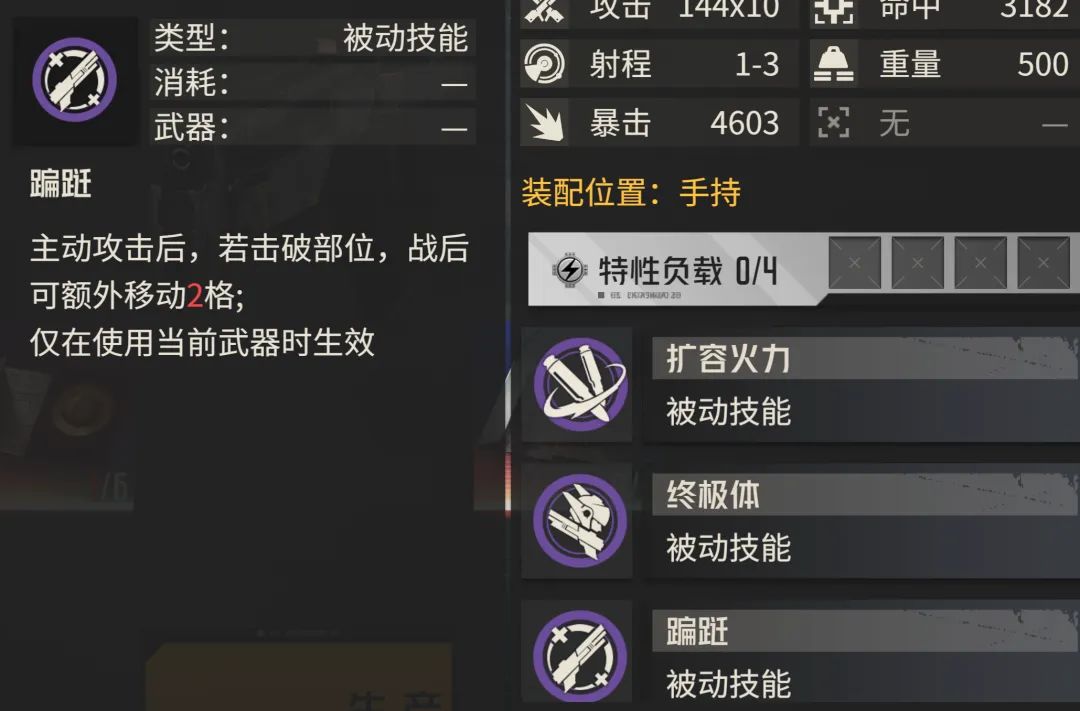The width and height of the screenshot is (1080, 711).
Task: Click the 暴击 critical stat icon
Action: tap(544, 123)
